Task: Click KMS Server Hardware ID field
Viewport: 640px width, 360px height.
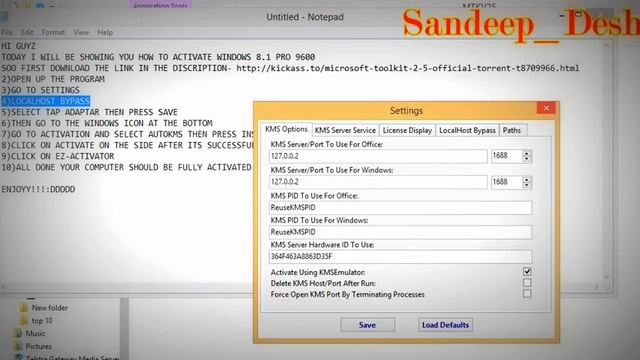Action: pyautogui.click(x=400, y=256)
